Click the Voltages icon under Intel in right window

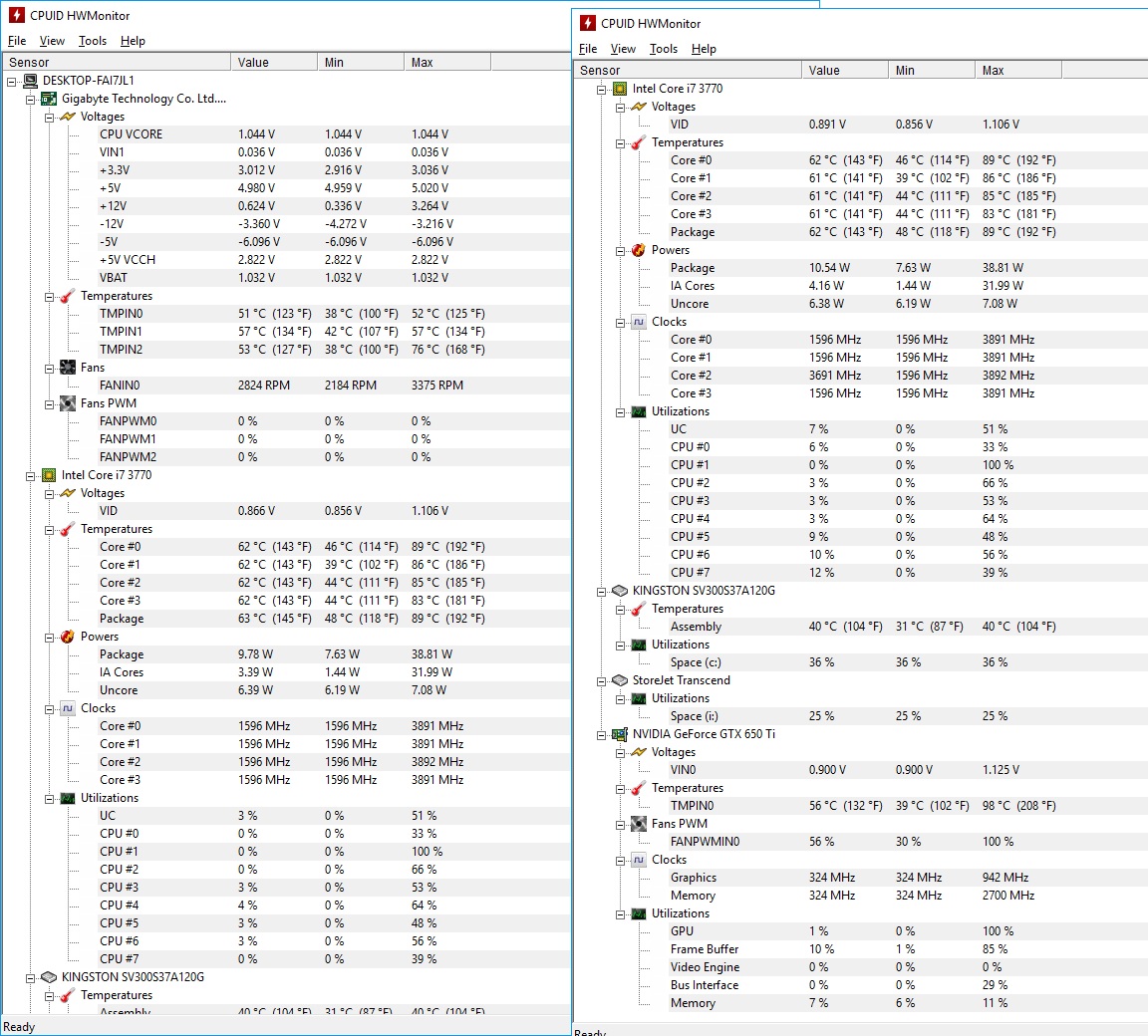639,107
